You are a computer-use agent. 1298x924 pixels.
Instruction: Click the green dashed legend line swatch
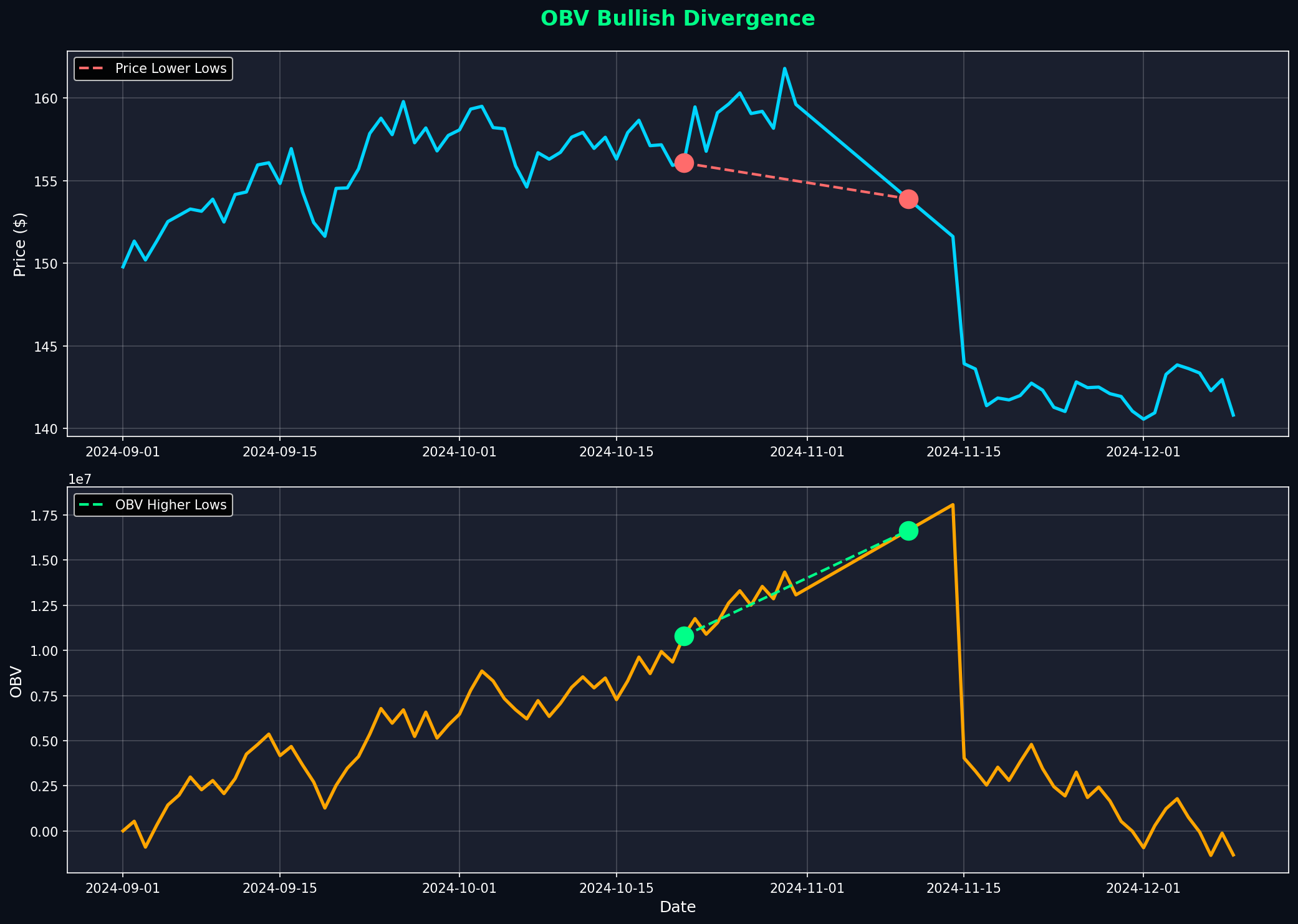pyautogui.click(x=91, y=505)
